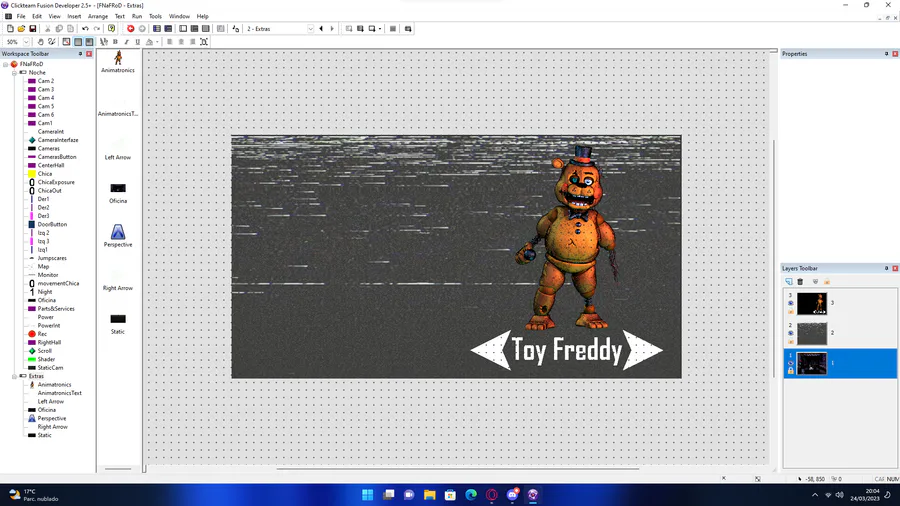The image size is (900, 506).
Task: Select the Perspective object icon in the object list
Action: (118, 232)
